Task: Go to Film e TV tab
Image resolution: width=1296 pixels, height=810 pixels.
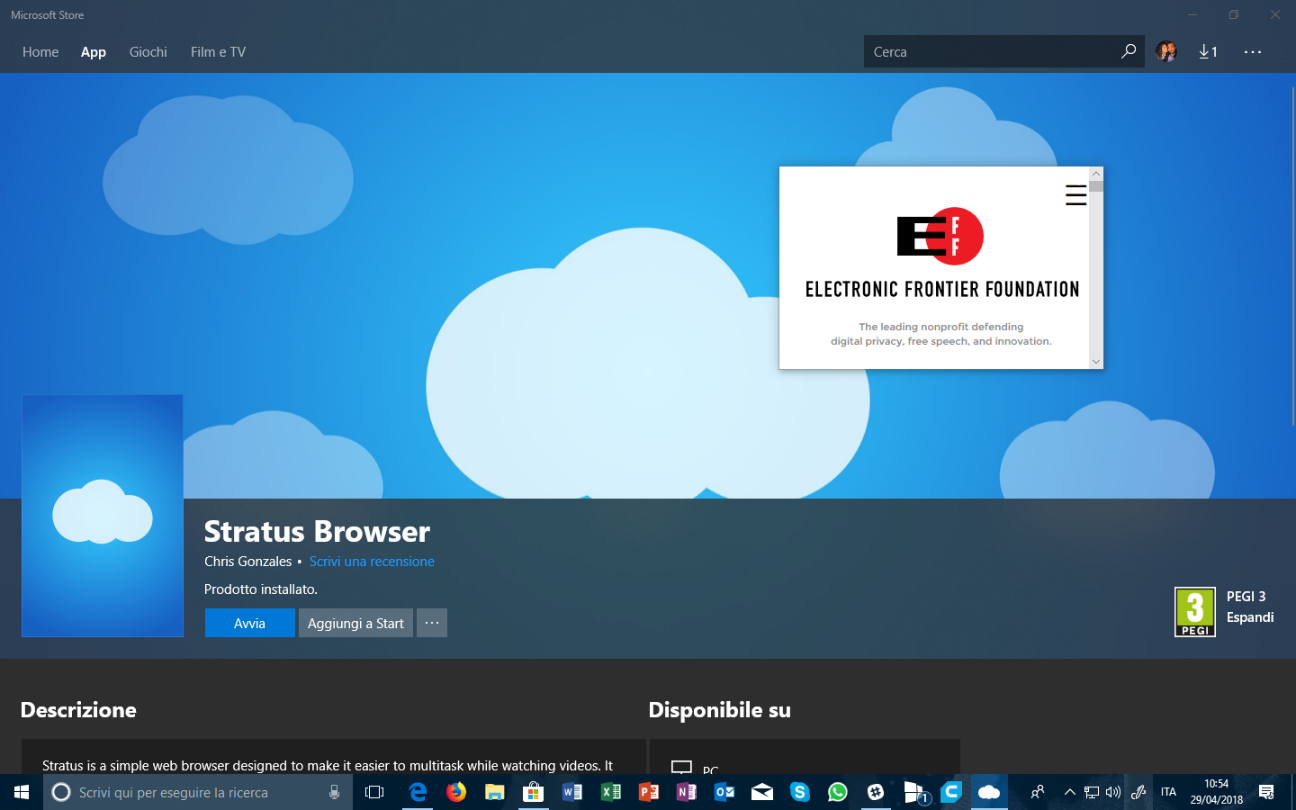Action: click(218, 52)
